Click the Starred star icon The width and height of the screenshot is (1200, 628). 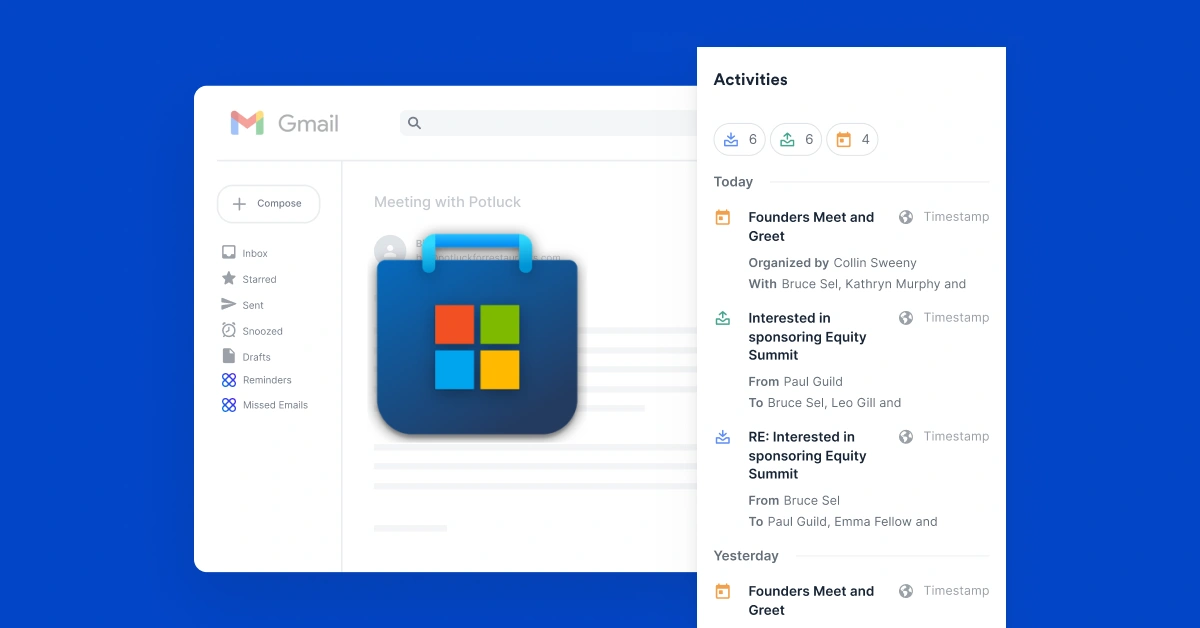click(229, 278)
